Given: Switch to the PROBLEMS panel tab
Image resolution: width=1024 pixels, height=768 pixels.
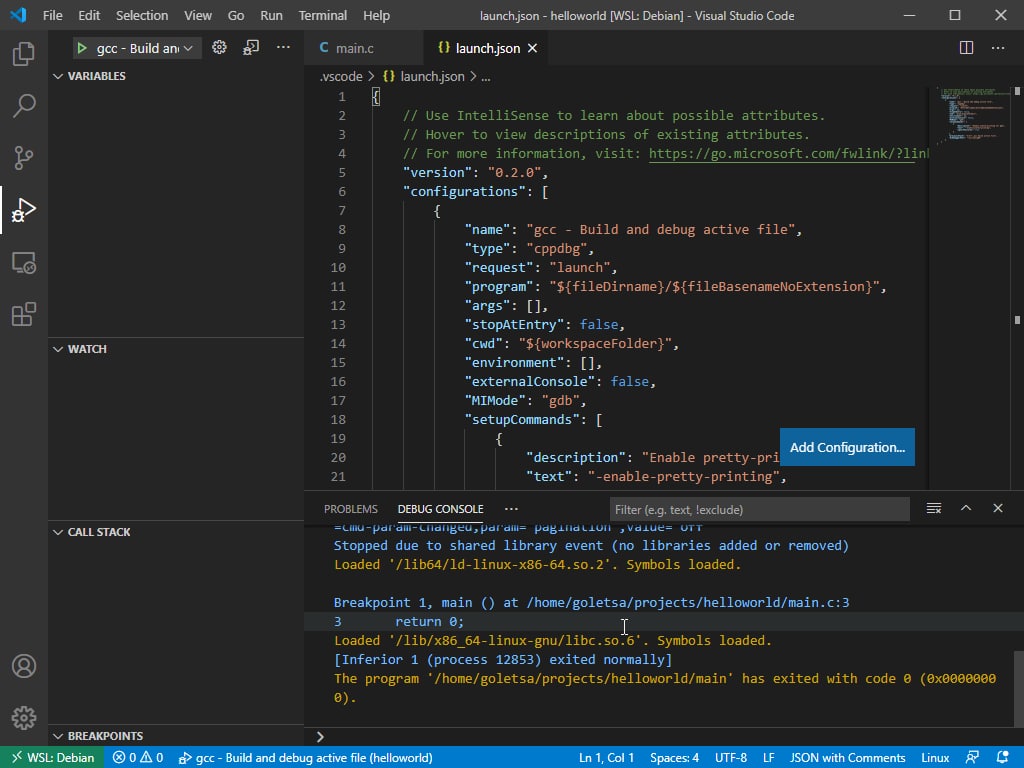Looking at the screenshot, I should [351, 509].
